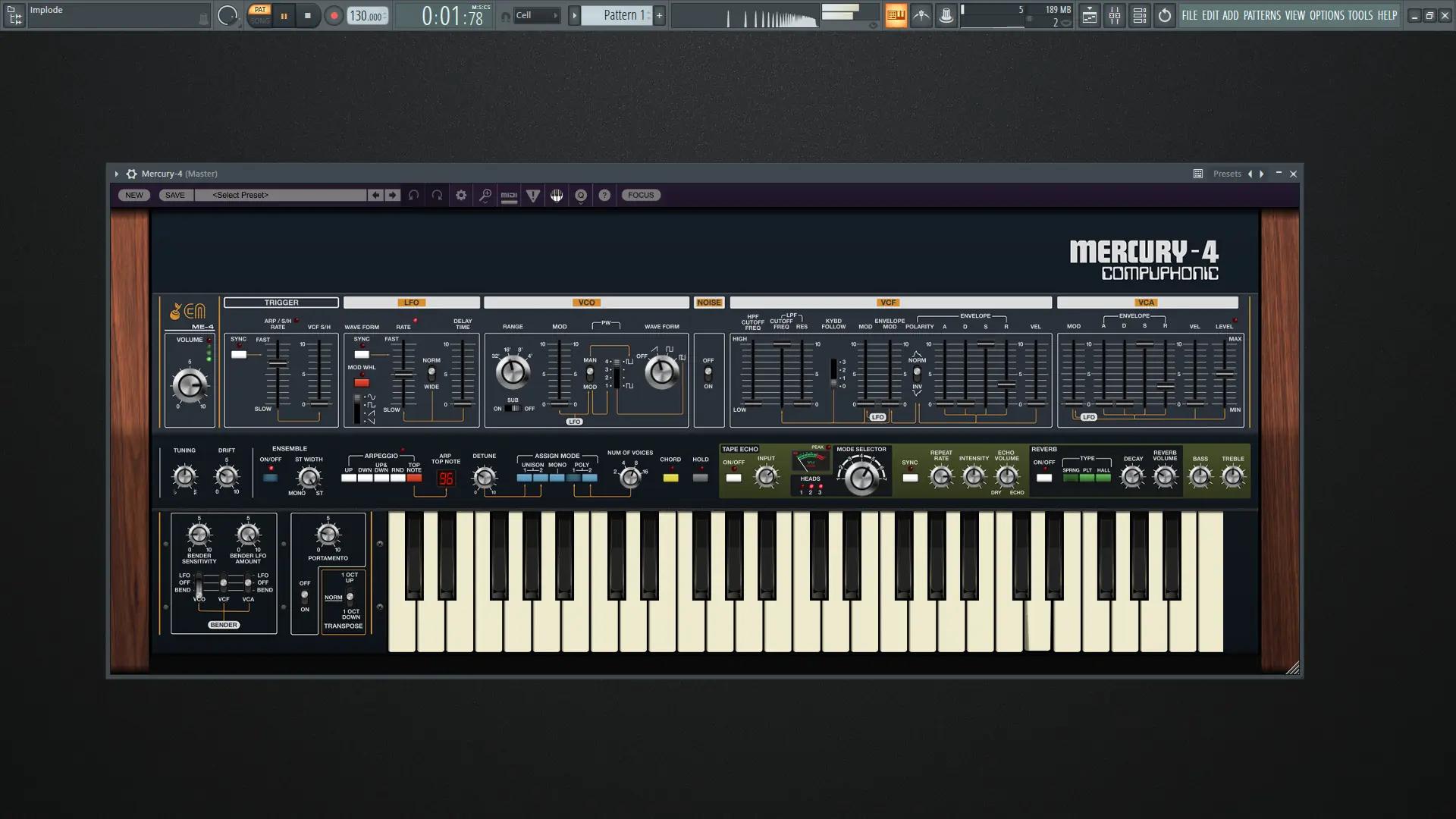Open the Cell snap dropdown
The image size is (1456, 819).
tap(537, 15)
